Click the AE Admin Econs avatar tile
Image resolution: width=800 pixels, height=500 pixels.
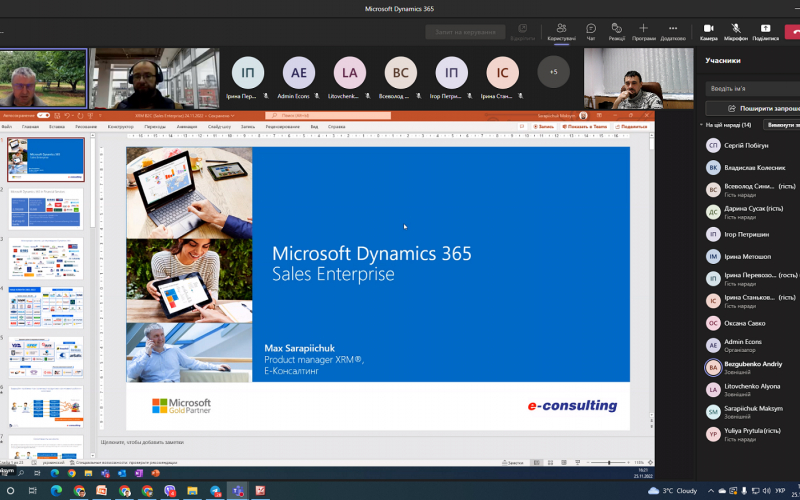click(x=298, y=72)
